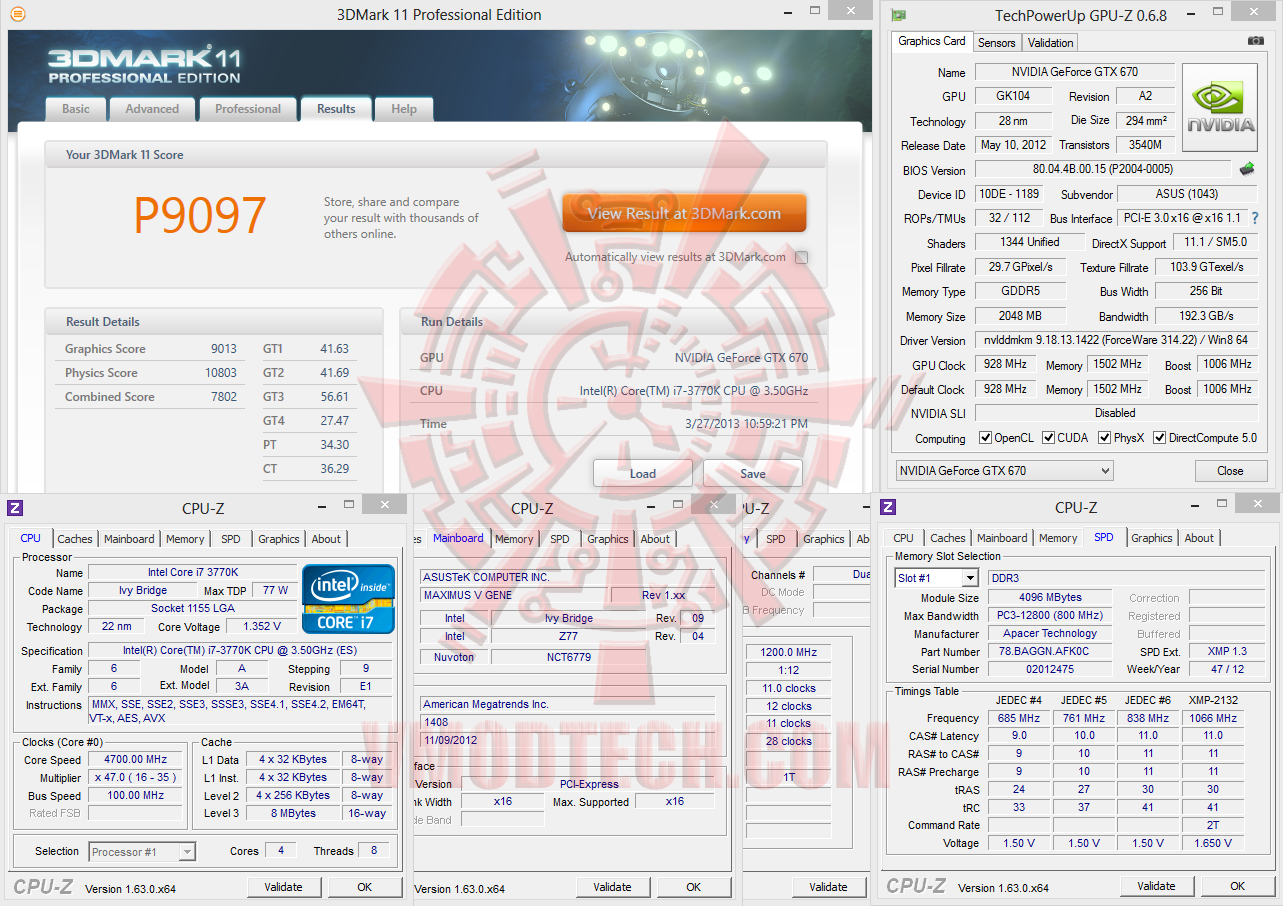1283x906 pixels.
Task: Open the Professional tab in 3DMark 11
Action: (248, 109)
